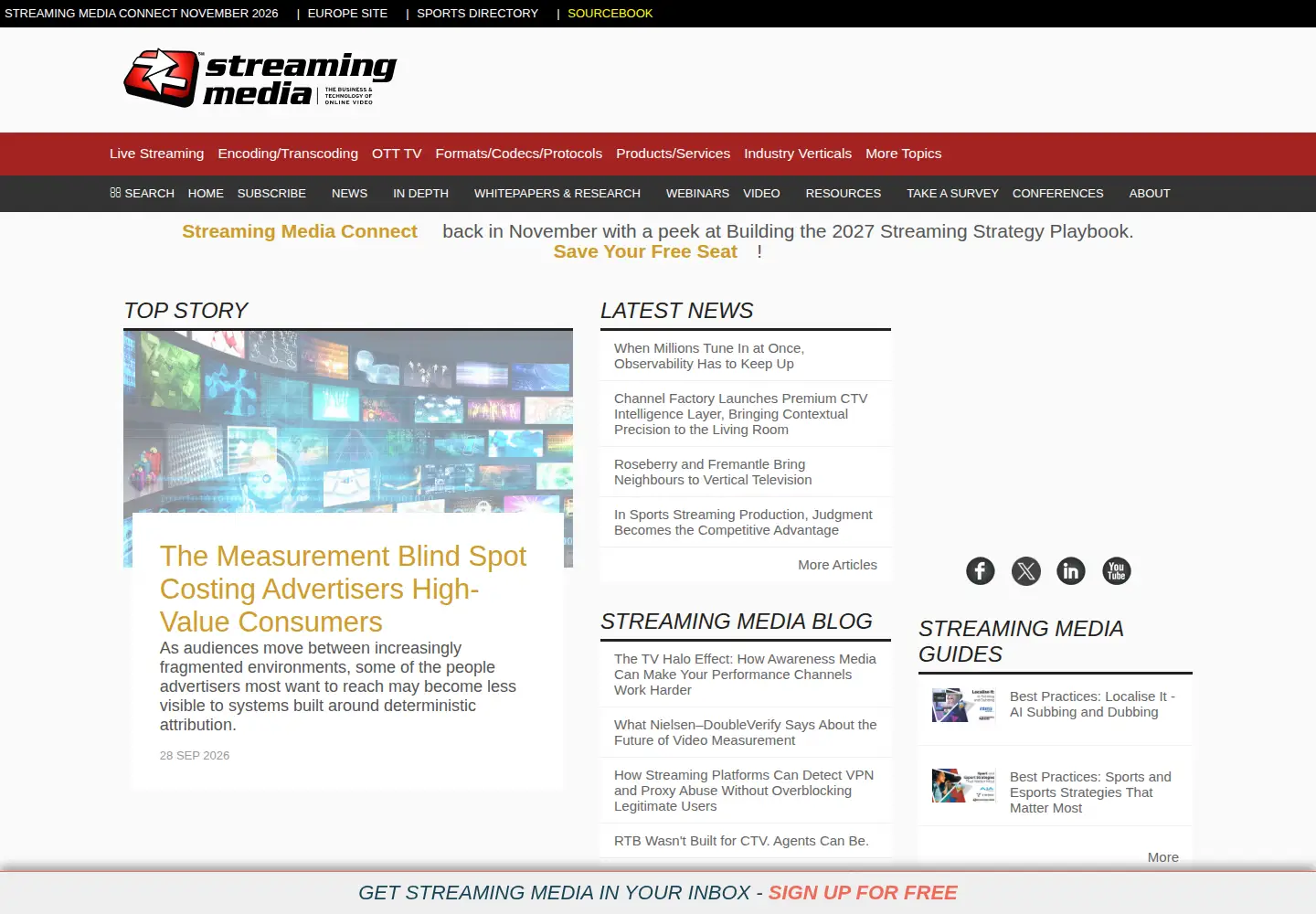Image resolution: width=1316 pixels, height=914 pixels.
Task: Open the Search option in navigation
Action: (x=142, y=194)
